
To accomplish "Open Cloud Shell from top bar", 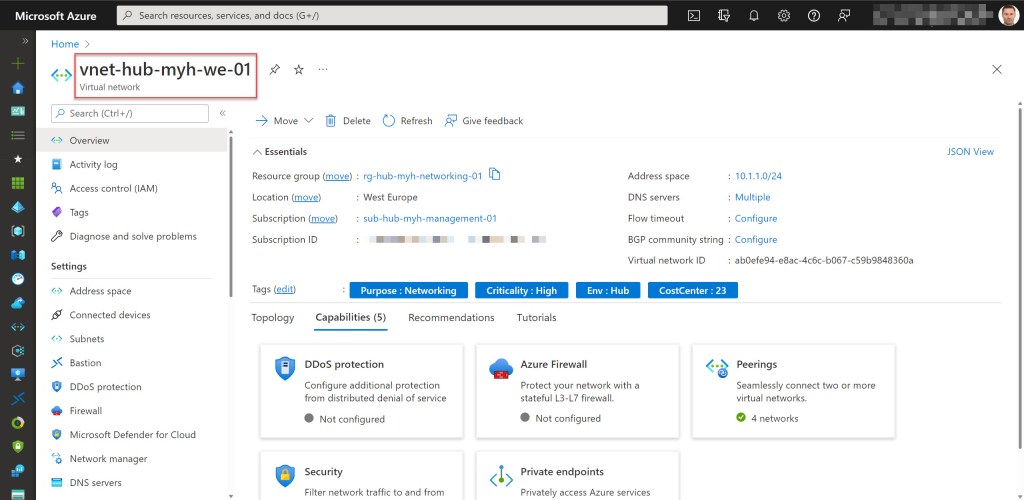I will point(694,15).
